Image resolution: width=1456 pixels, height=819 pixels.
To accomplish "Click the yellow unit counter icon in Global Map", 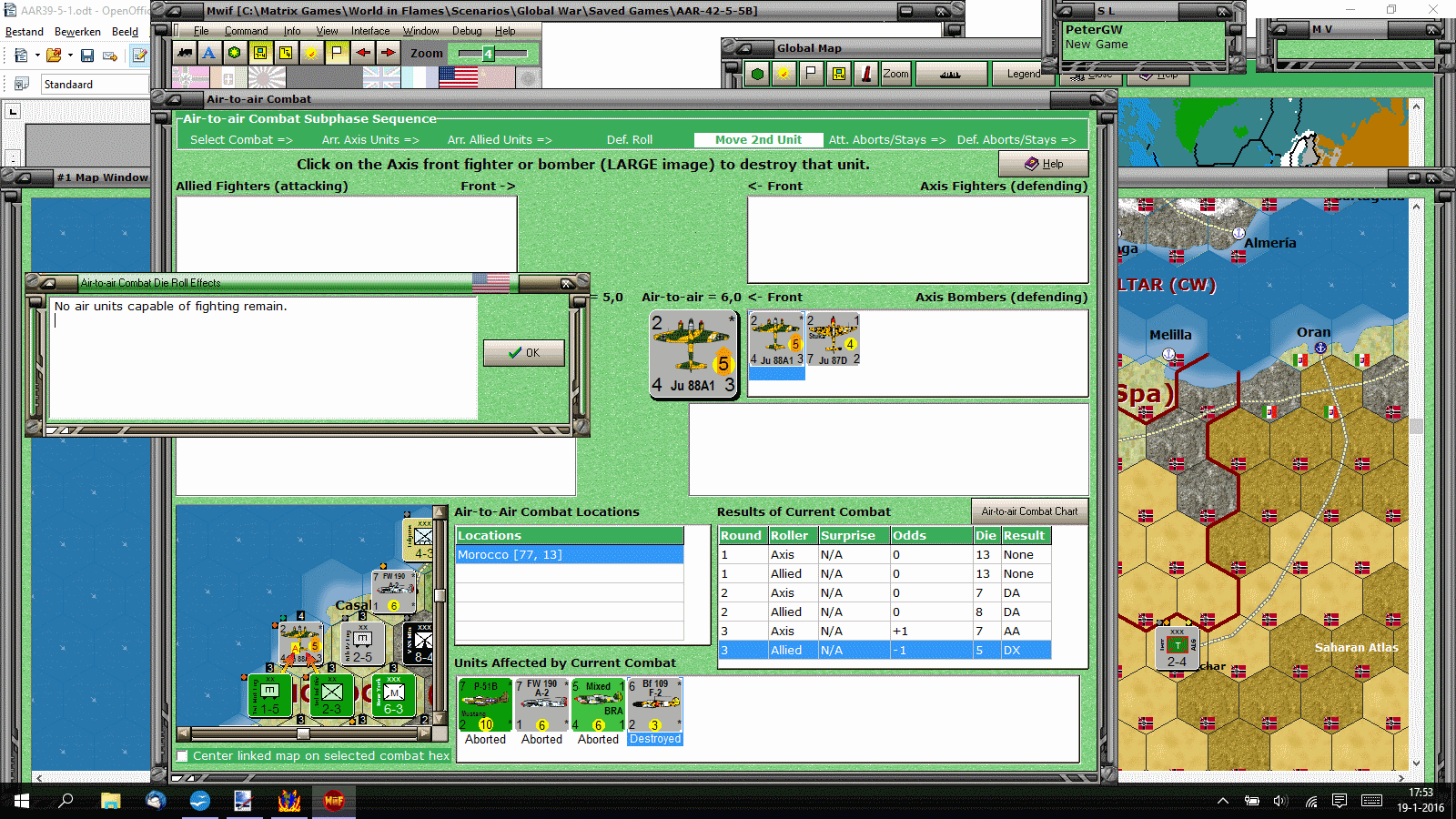I will click(838, 74).
